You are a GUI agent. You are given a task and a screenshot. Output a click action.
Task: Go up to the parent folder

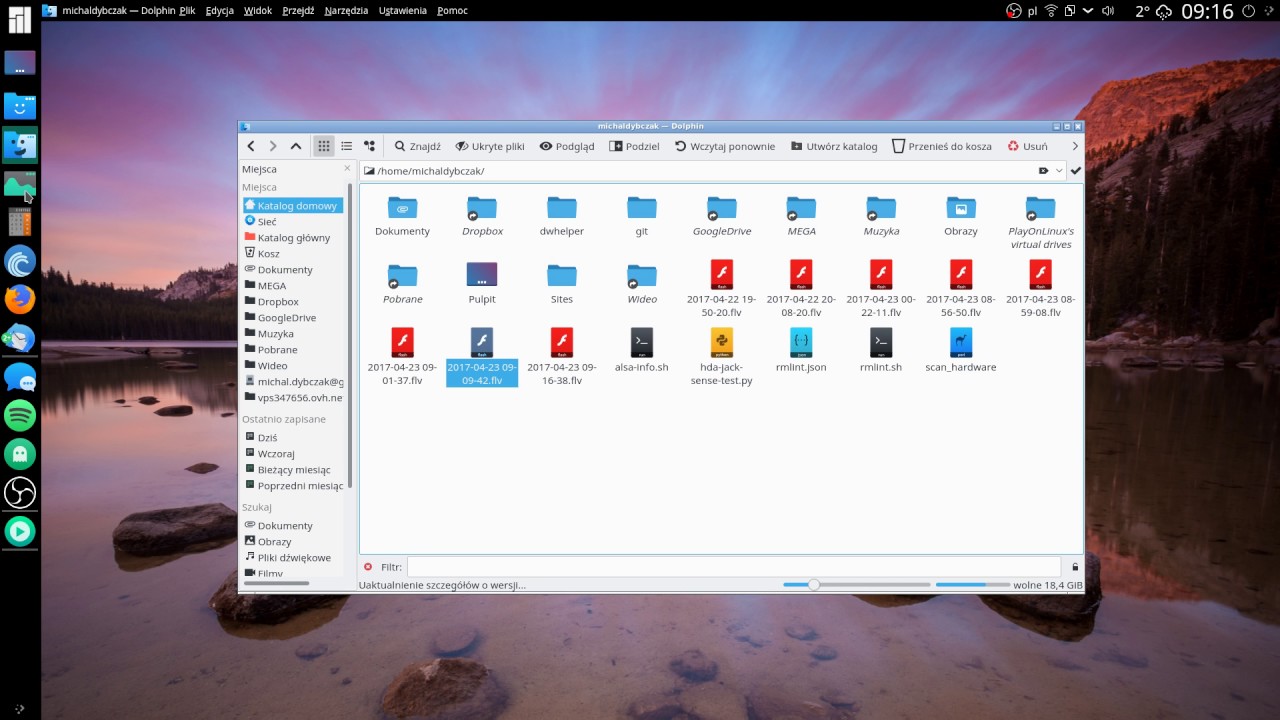[x=296, y=146]
